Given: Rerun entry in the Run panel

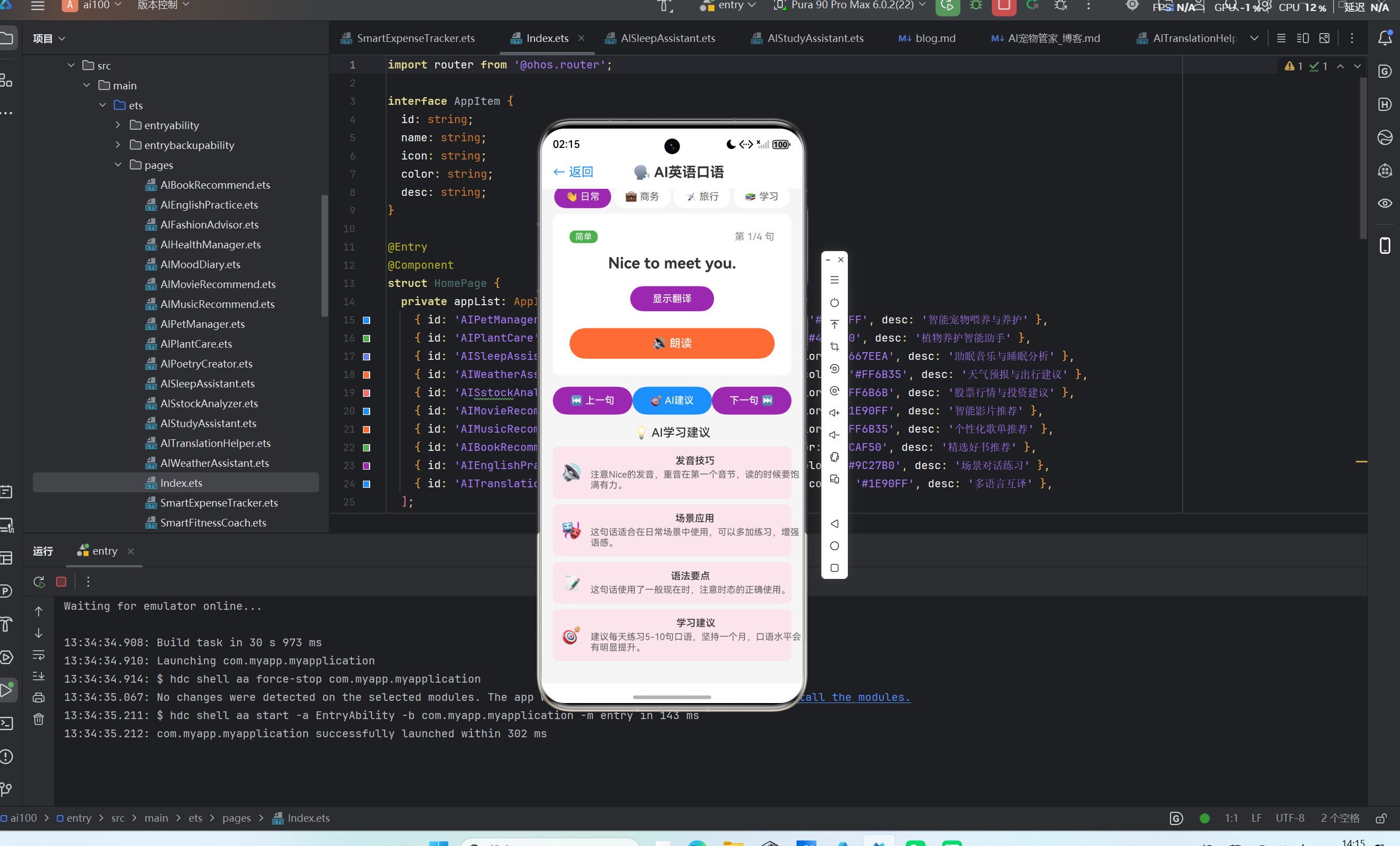Looking at the screenshot, I should (x=39, y=582).
